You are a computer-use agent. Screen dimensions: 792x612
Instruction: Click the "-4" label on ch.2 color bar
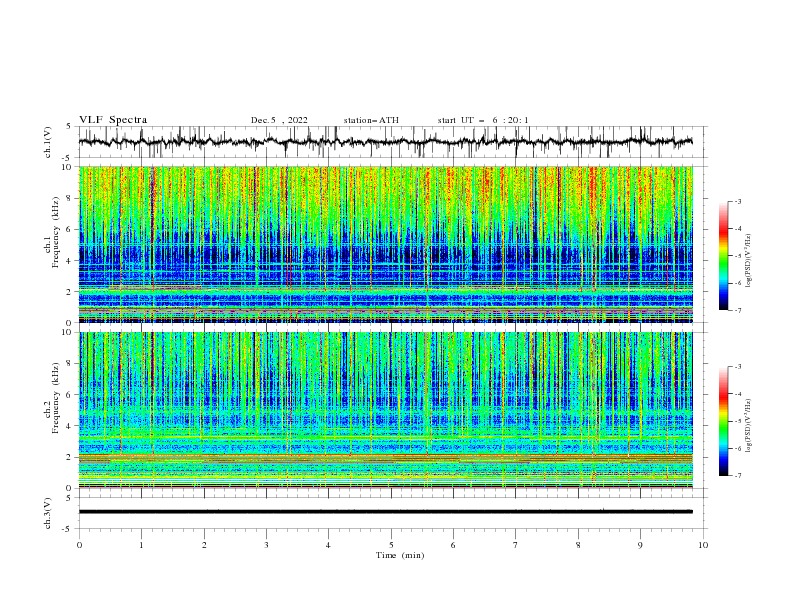coord(737,394)
